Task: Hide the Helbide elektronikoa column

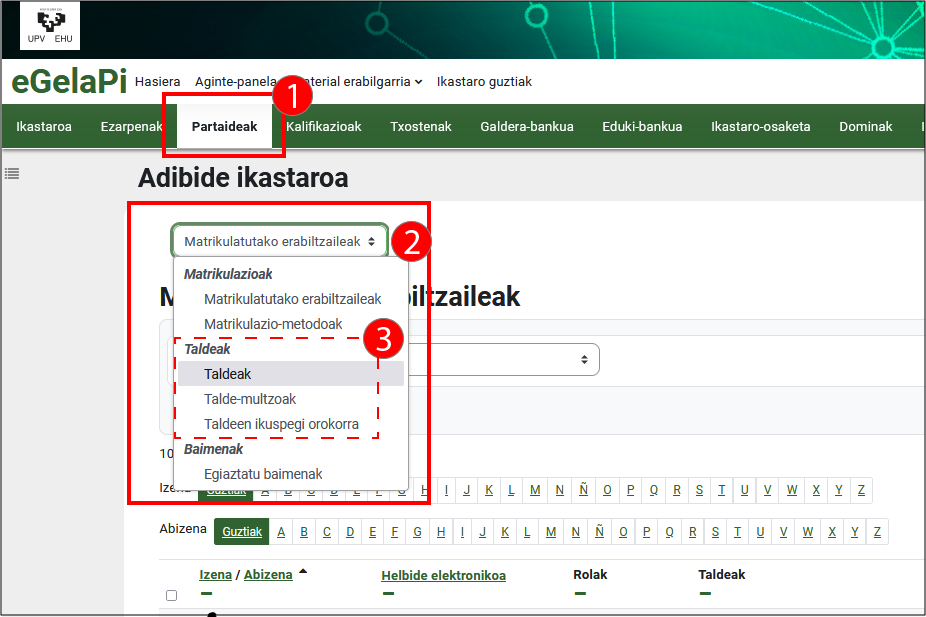Action: [387, 593]
